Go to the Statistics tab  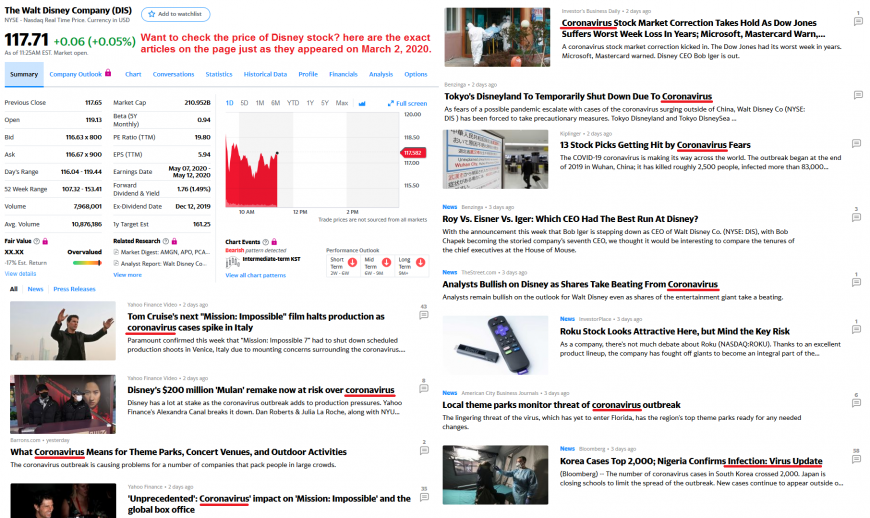[x=219, y=74]
